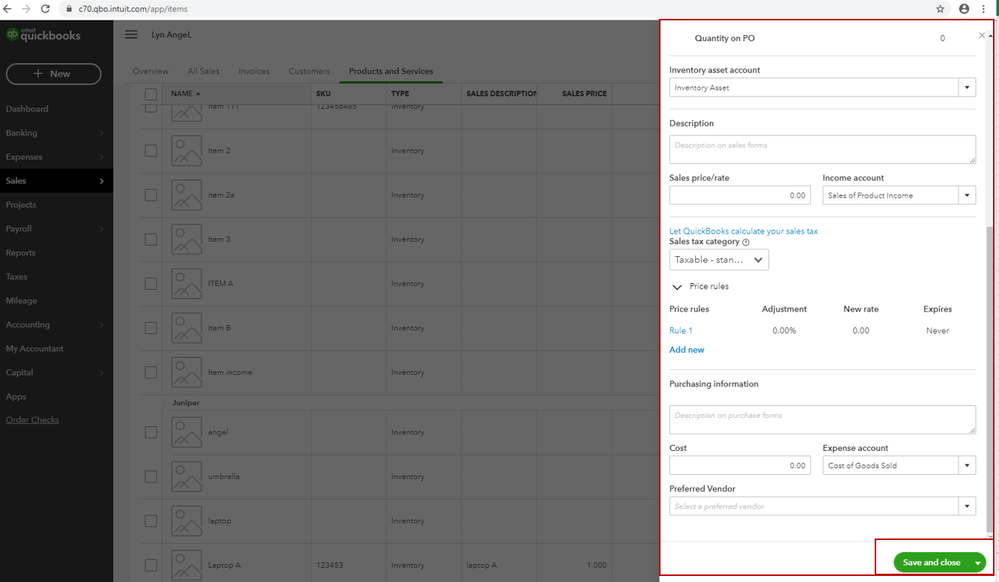This screenshot has width=999, height=582.
Task: Close the product panel with the X
Action: (x=982, y=35)
